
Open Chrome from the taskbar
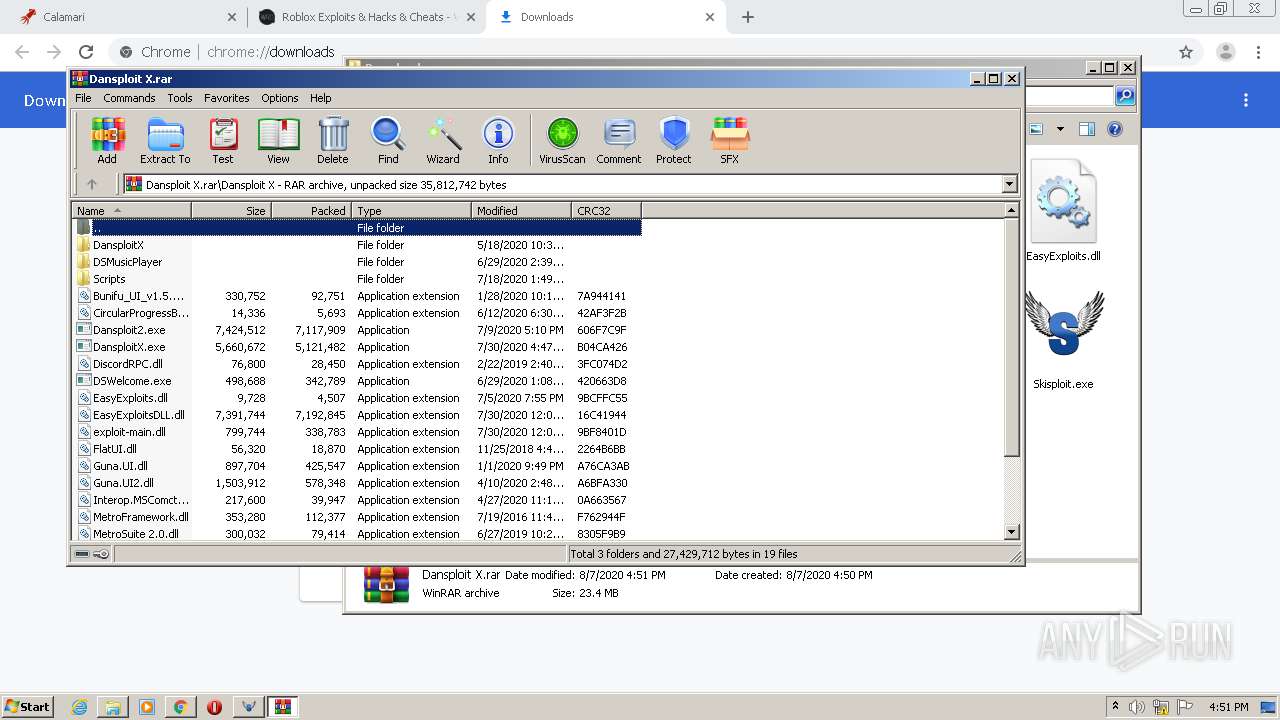tap(181, 707)
